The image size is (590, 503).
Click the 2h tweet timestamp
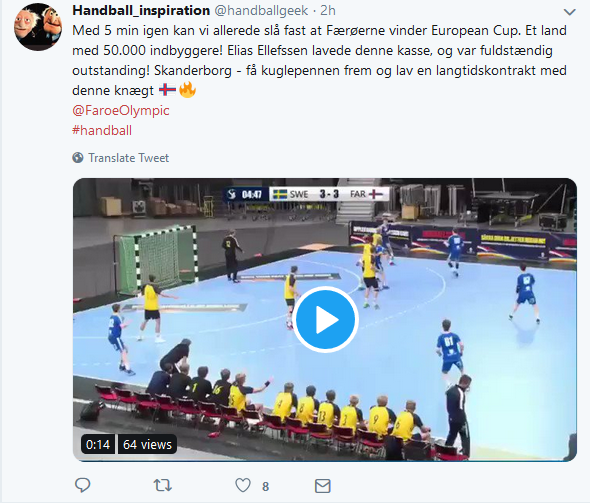(328, 11)
